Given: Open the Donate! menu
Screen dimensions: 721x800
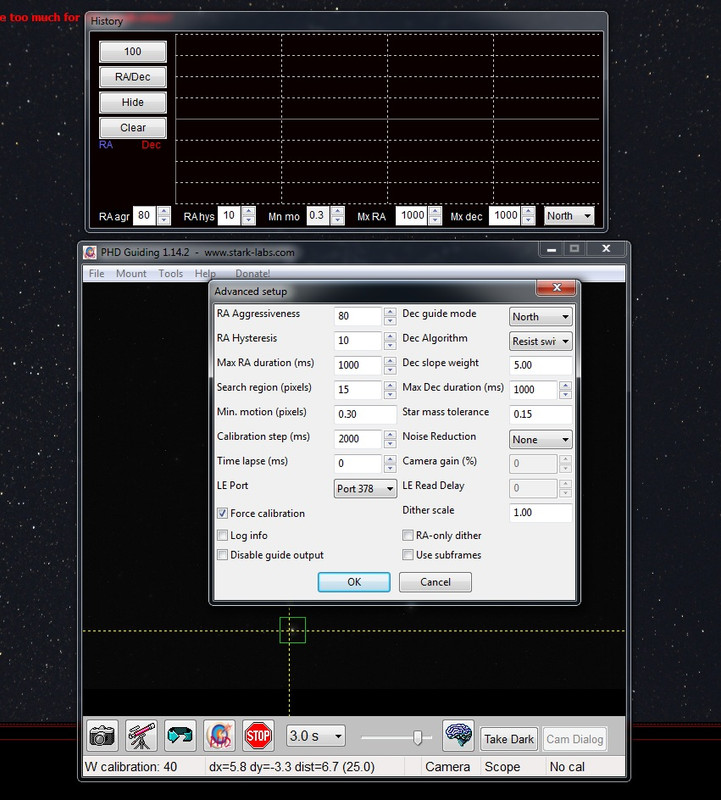Looking at the screenshot, I should tap(253, 273).
